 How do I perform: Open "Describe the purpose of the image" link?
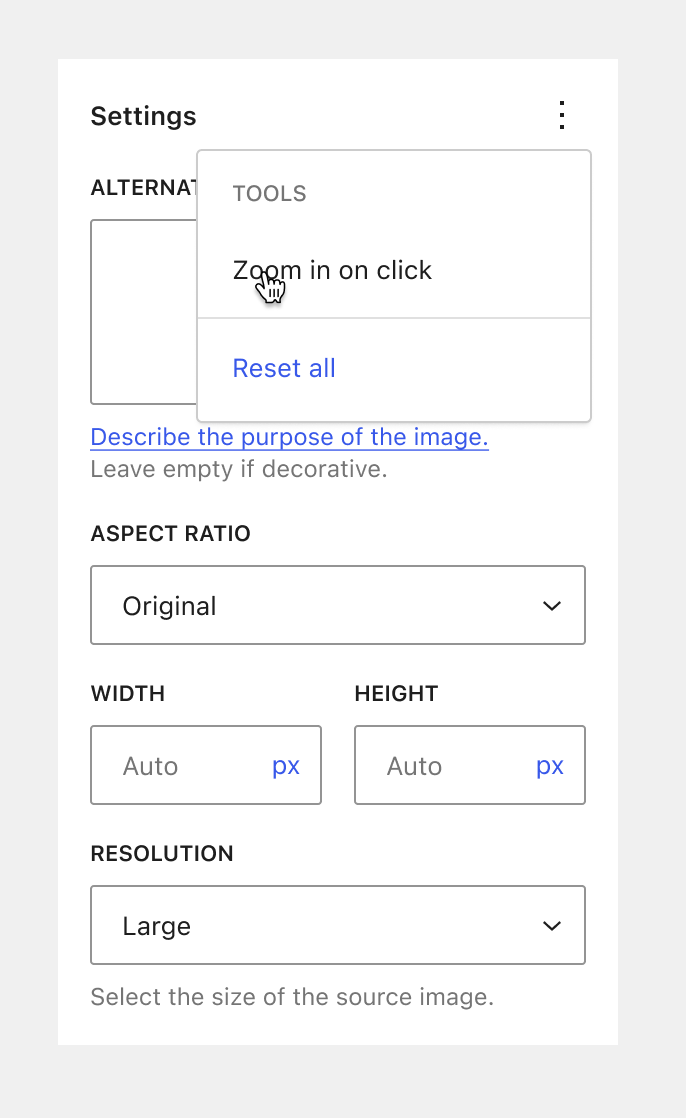(x=289, y=437)
